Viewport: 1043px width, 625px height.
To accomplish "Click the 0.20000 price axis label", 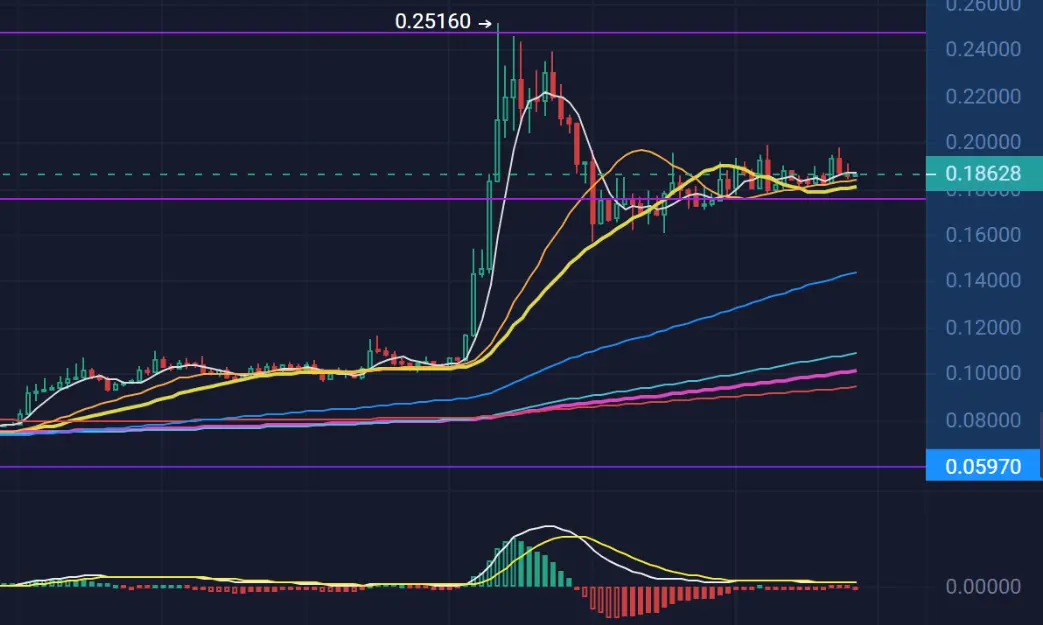I will (983, 142).
